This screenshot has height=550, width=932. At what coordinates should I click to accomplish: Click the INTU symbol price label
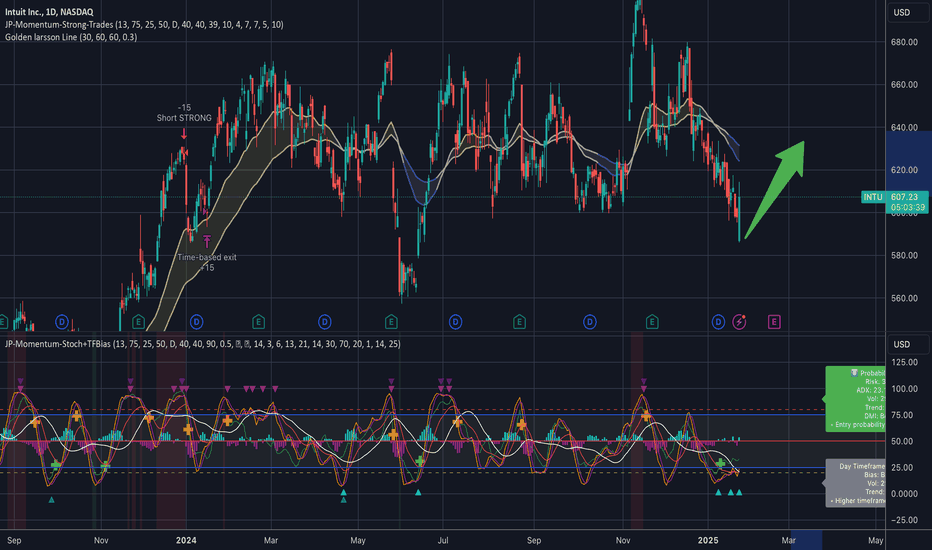tap(873, 197)
